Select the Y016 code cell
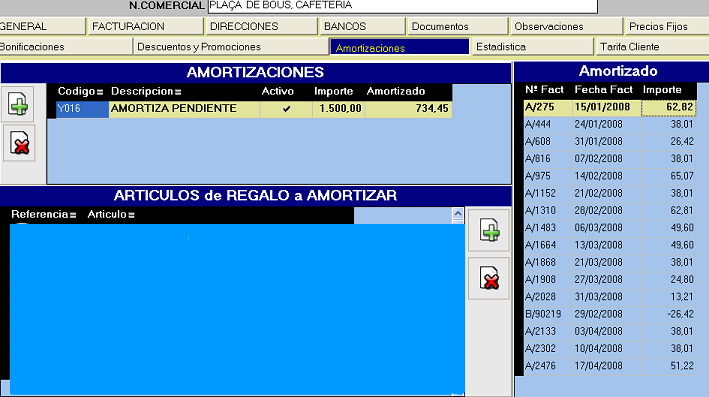Viewport: 709px width, 397px height. [x=82, y=109]
